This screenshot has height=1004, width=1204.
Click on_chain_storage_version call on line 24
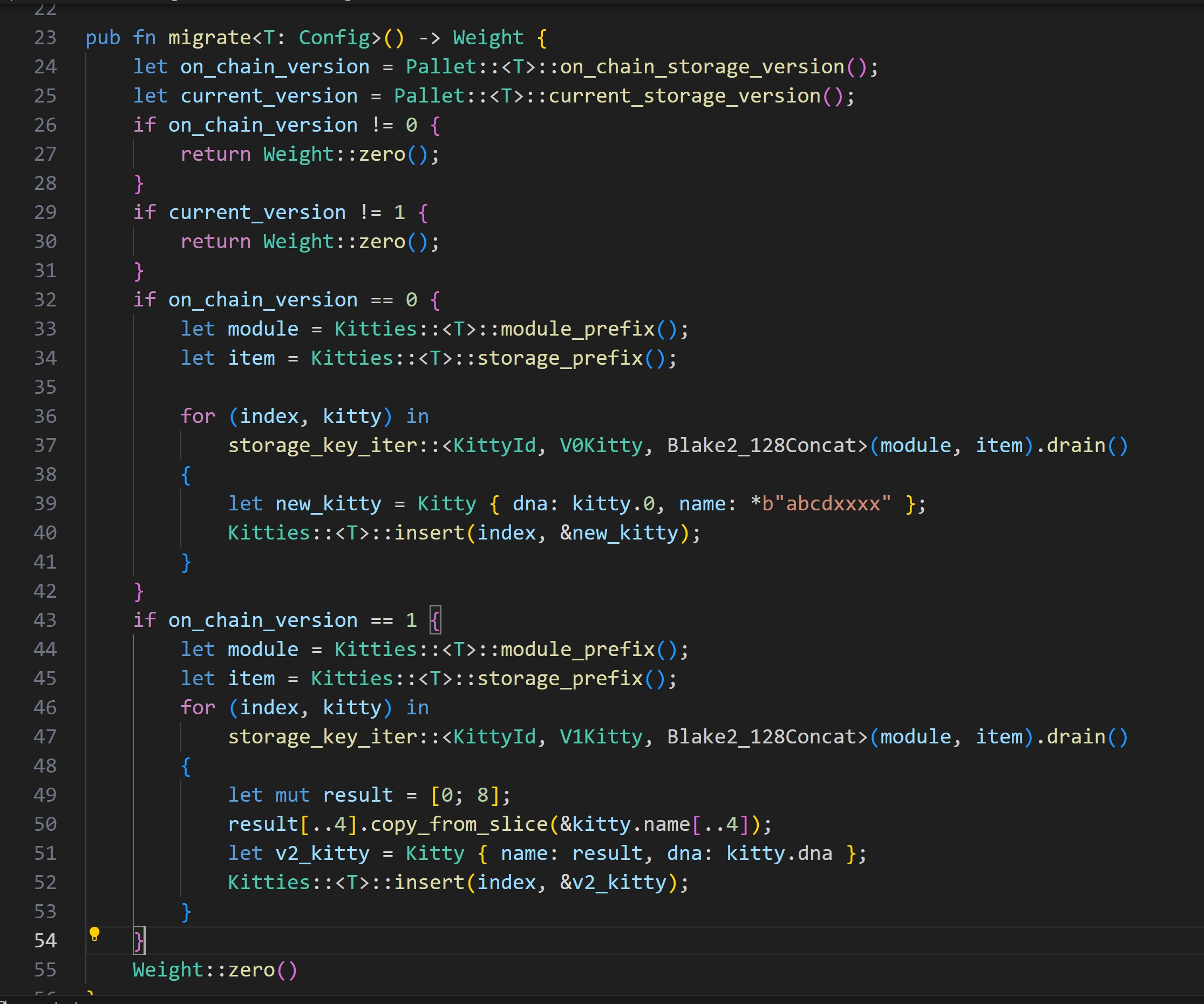point(702,67)
